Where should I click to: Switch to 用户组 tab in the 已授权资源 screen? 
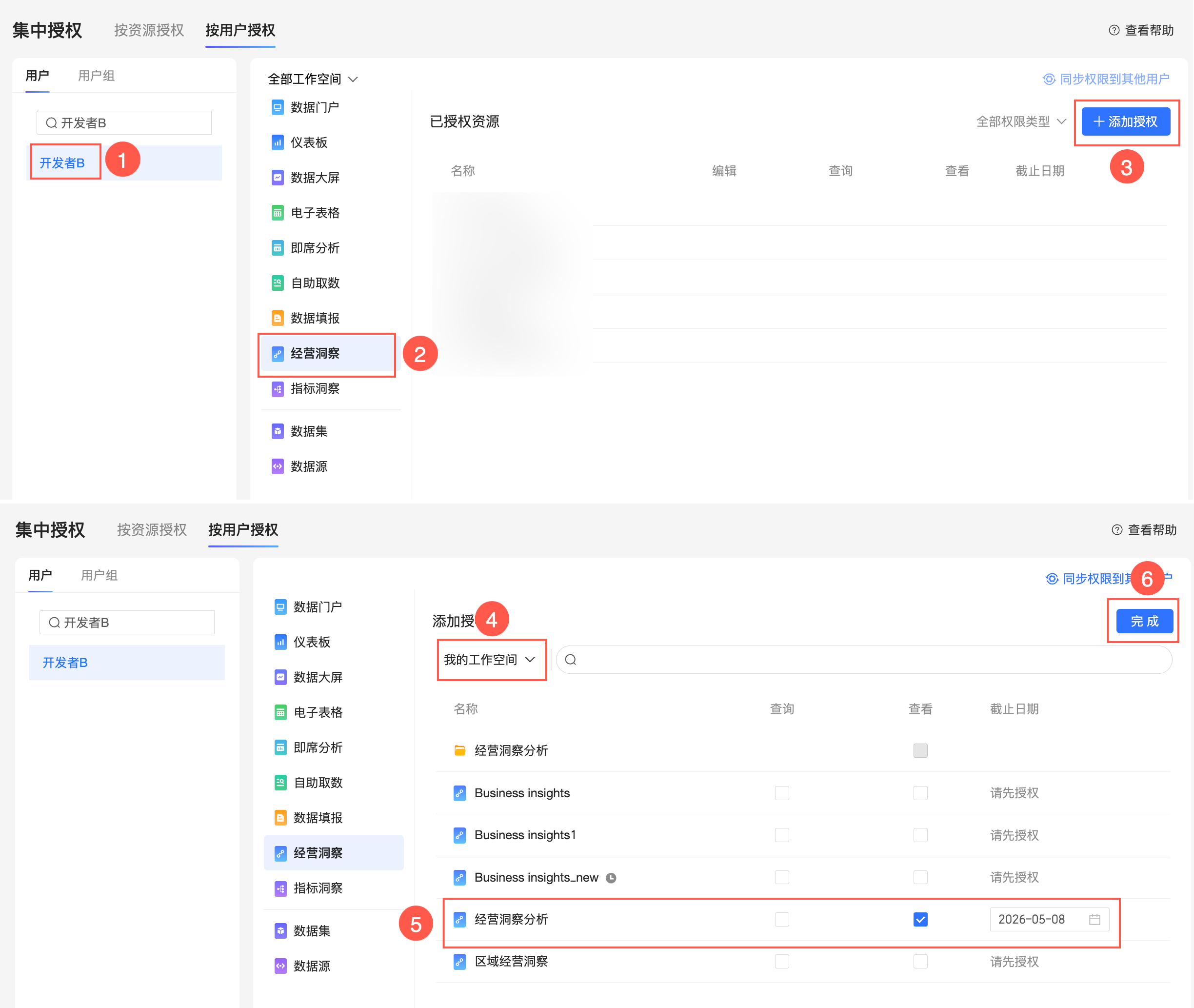[96, 76]
